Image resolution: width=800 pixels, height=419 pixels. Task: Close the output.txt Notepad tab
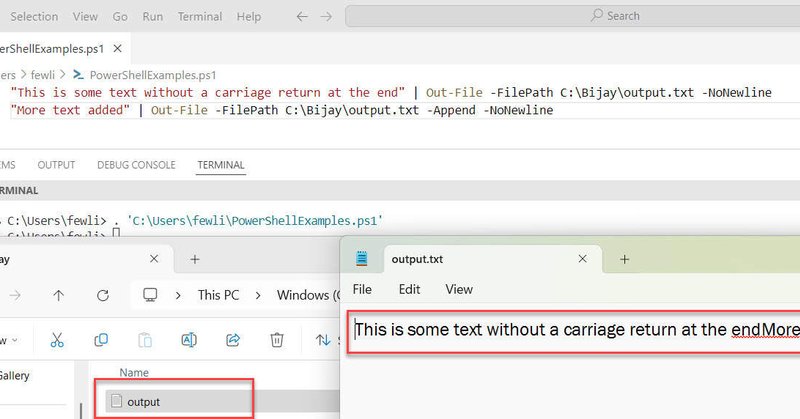point(582,259)
